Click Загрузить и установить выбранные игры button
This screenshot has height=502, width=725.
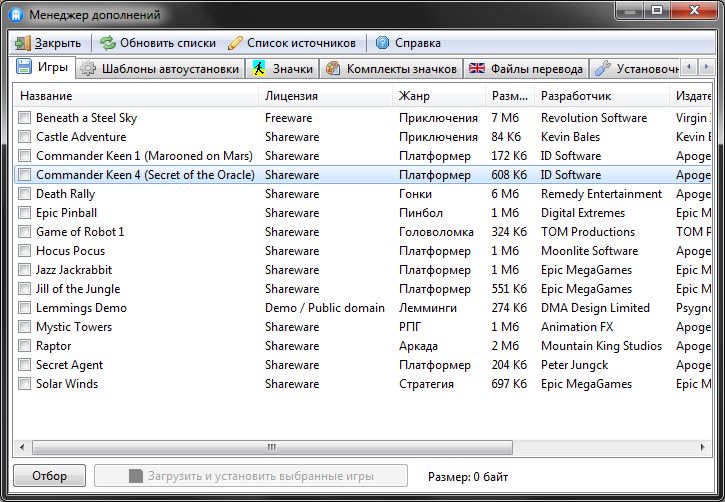265,476
